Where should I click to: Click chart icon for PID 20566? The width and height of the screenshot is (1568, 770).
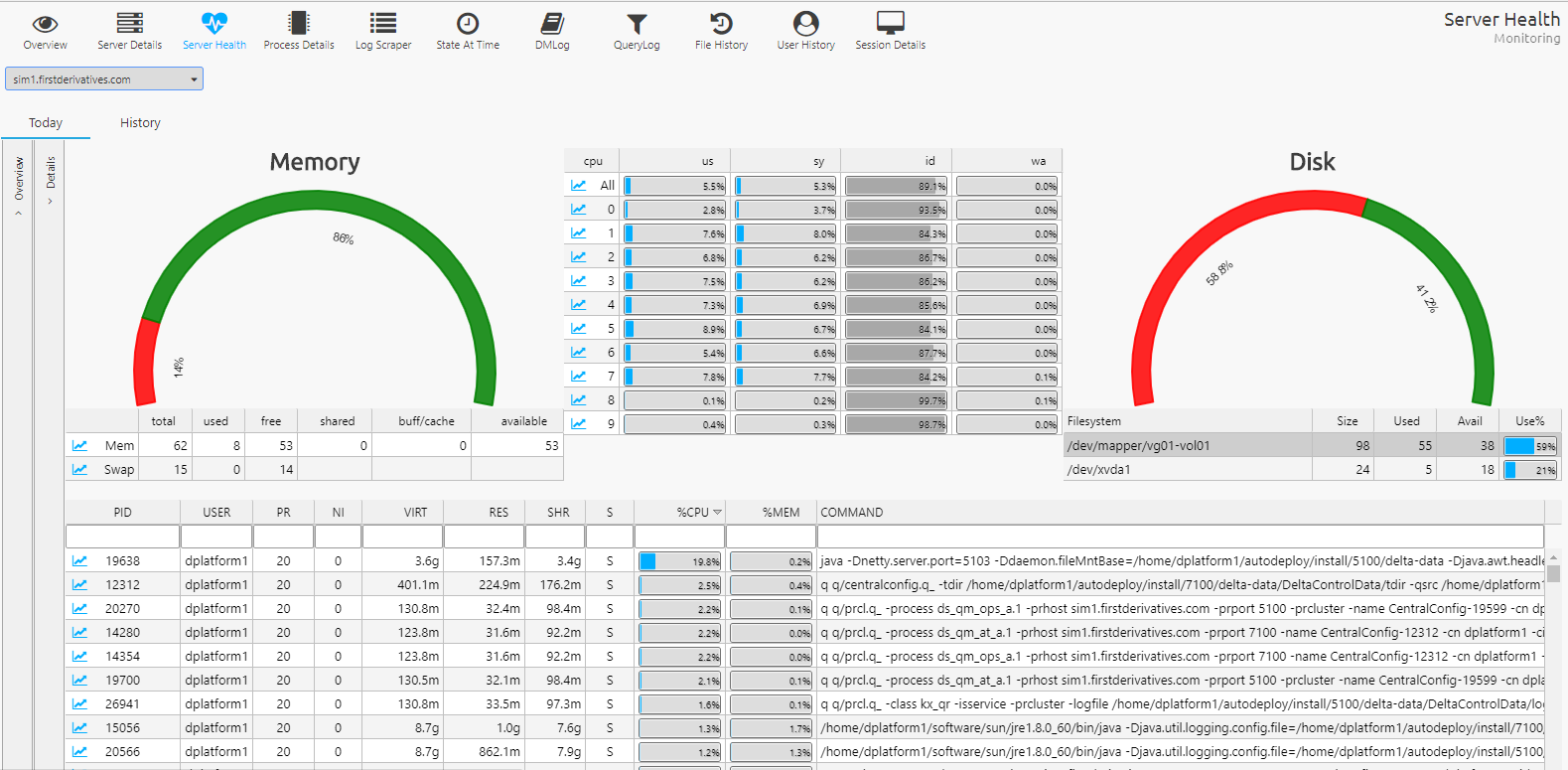(x=79, y=751)
